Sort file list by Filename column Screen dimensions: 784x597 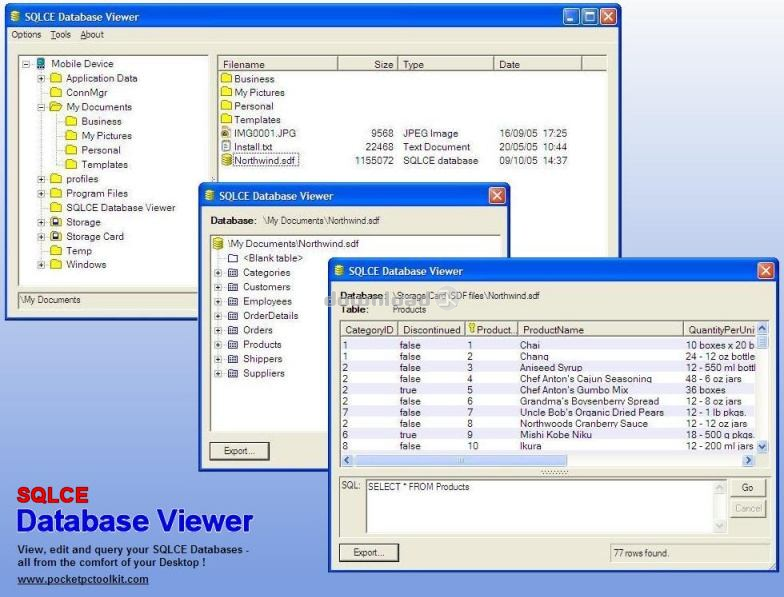(x=278, y=64)
